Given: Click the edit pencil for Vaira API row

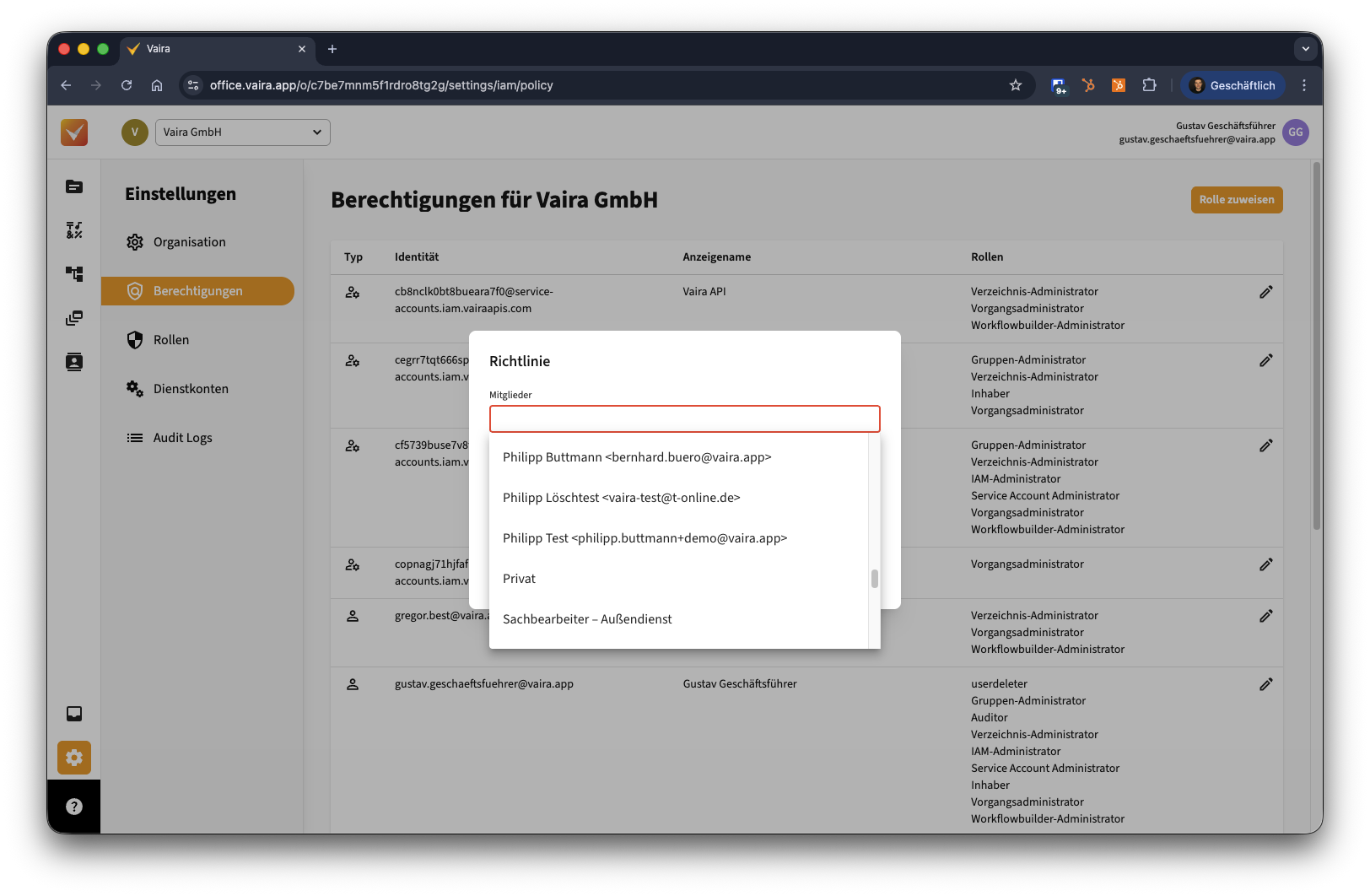Looking at the screenshot, I should (x=1265, y=292).
